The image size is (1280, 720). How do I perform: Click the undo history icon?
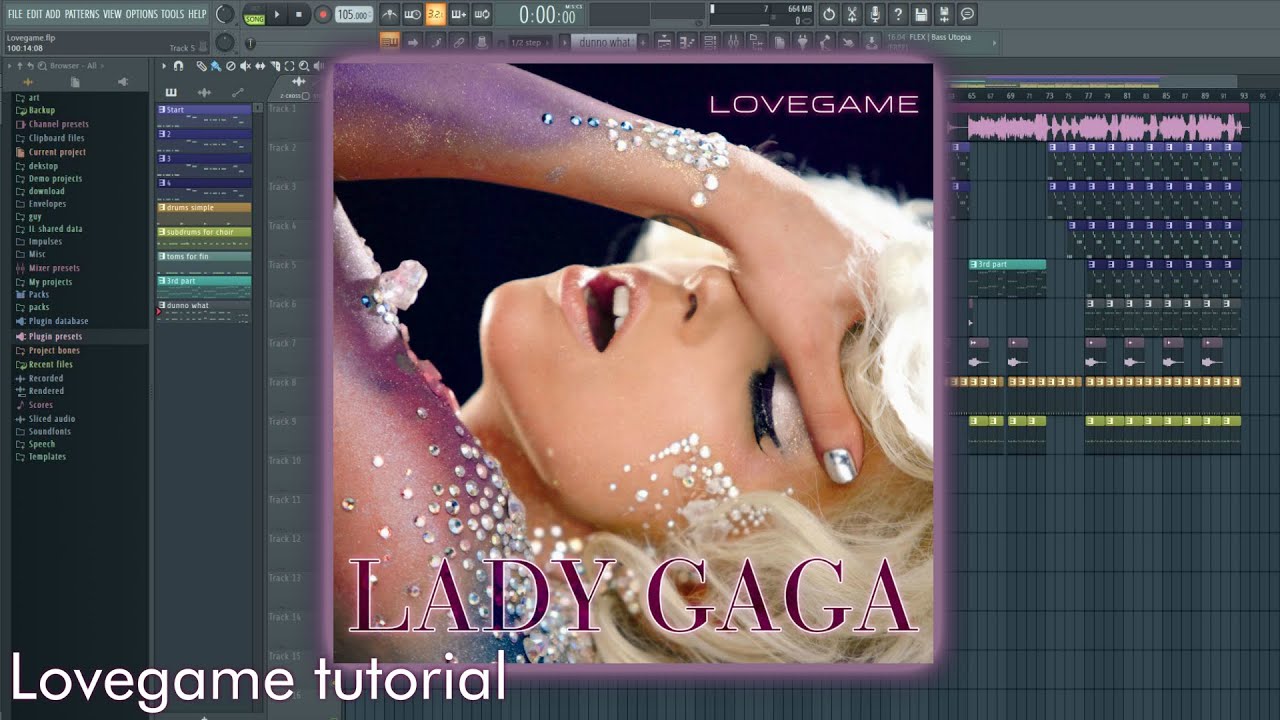[828, 14]
